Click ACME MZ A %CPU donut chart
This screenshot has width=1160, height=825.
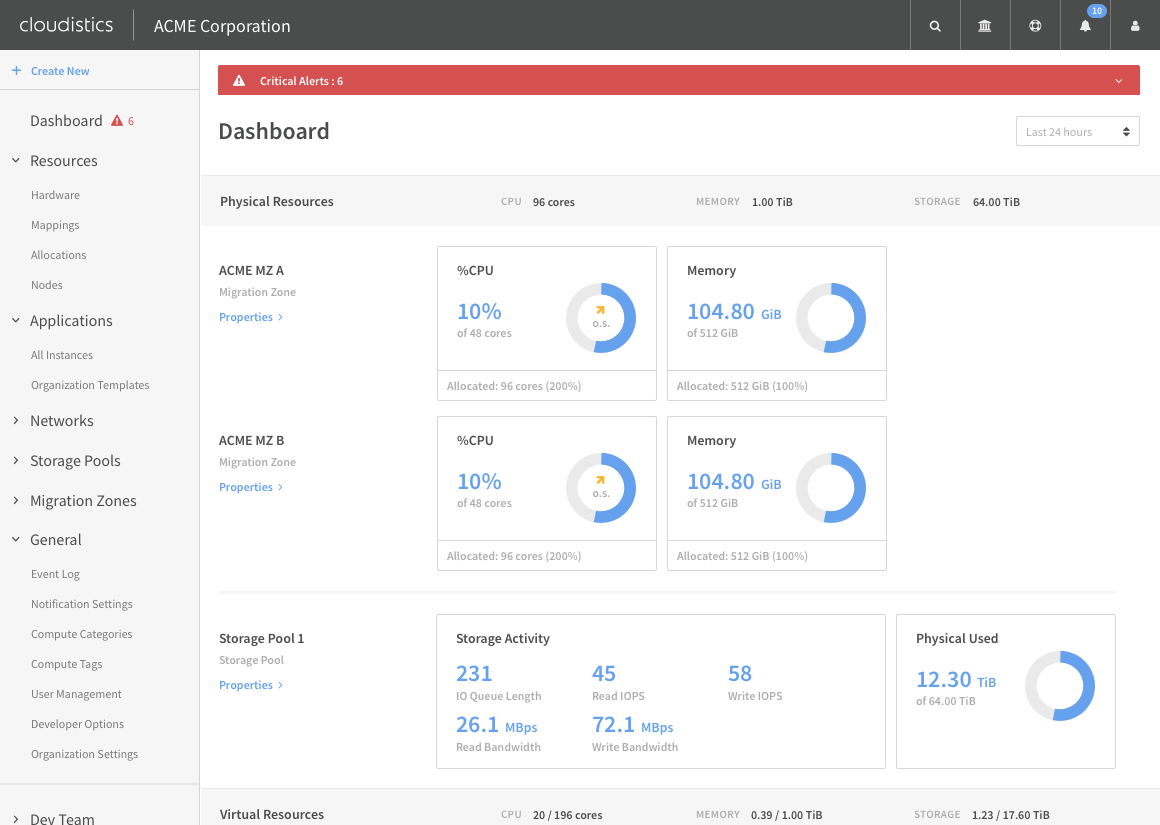601,317
